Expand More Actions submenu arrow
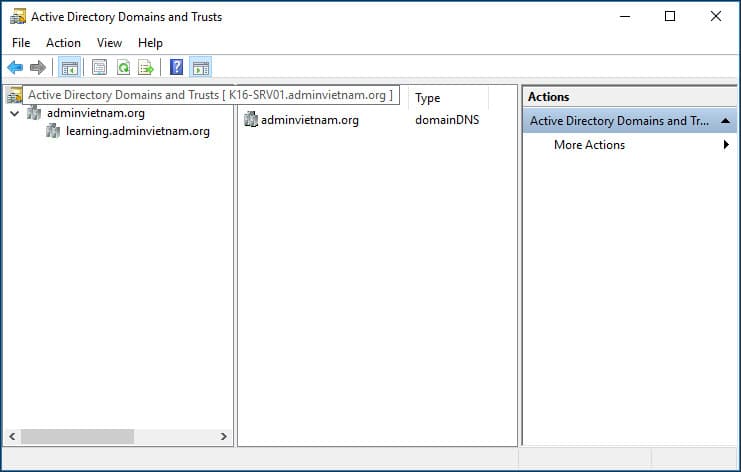Viewport: 741px width, 472px height. (726, 145)
